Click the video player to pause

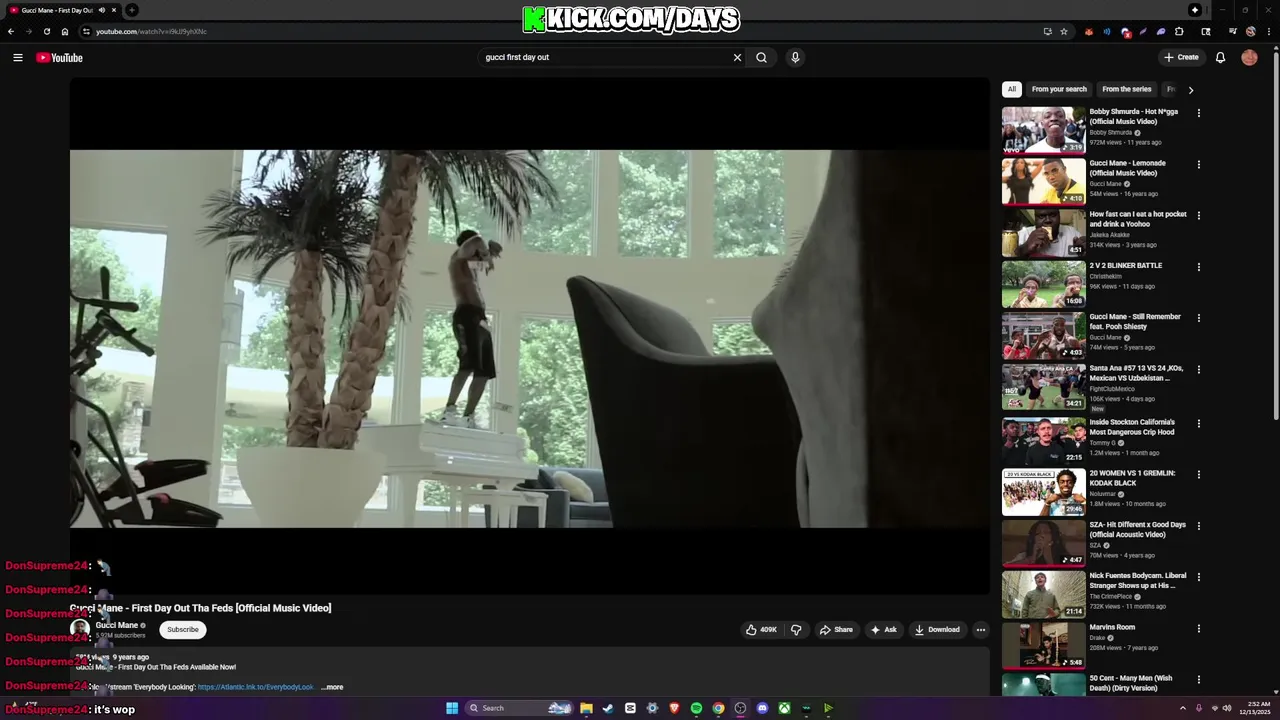529,339
